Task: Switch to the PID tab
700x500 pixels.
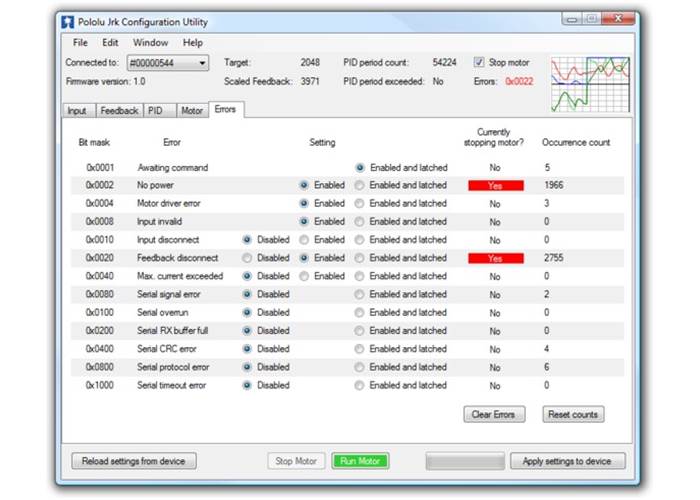Action: tap(157, 111)
